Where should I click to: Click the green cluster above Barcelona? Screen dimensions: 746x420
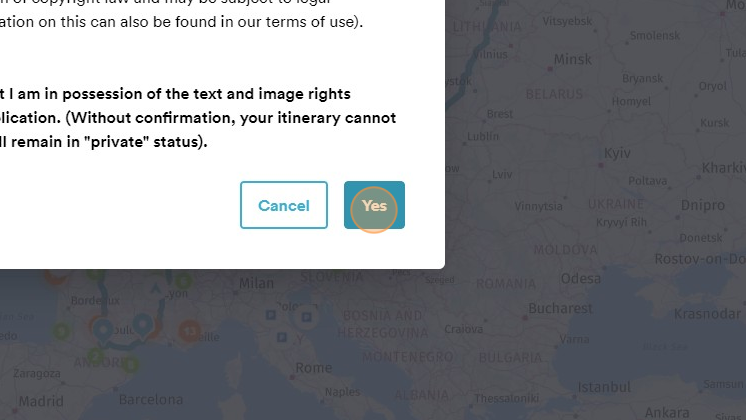[x=131, y=365]
